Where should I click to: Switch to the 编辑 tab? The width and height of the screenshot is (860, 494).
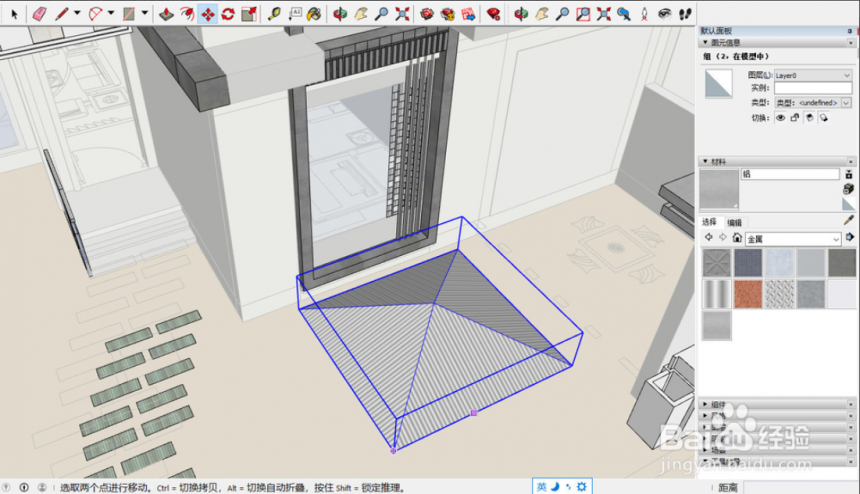point(734,223)
